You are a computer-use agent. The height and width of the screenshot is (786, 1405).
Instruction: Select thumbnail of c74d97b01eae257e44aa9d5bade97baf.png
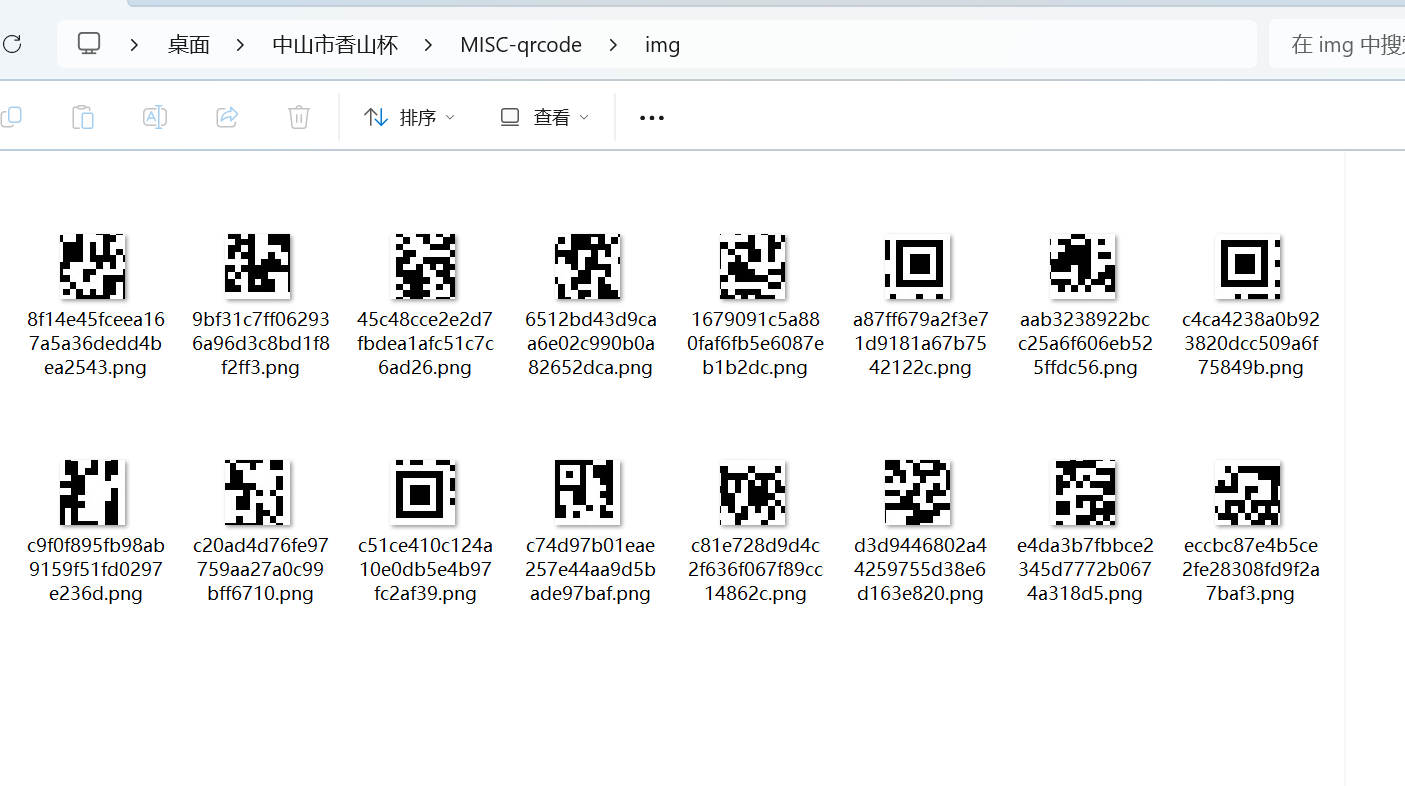(x=588, y=492)
